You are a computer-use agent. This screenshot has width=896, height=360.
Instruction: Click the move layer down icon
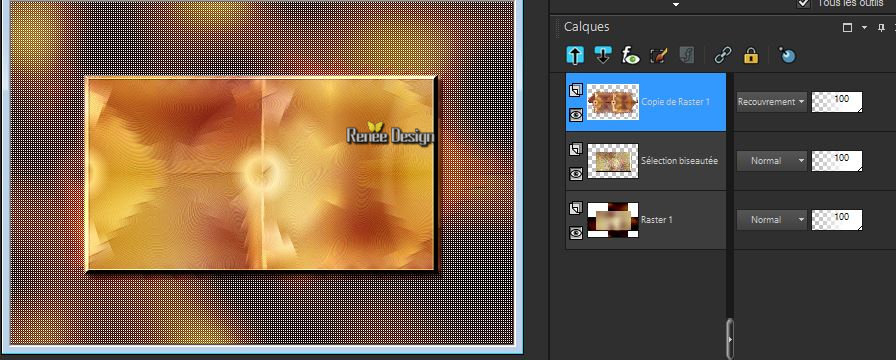[x=603, y=55]
